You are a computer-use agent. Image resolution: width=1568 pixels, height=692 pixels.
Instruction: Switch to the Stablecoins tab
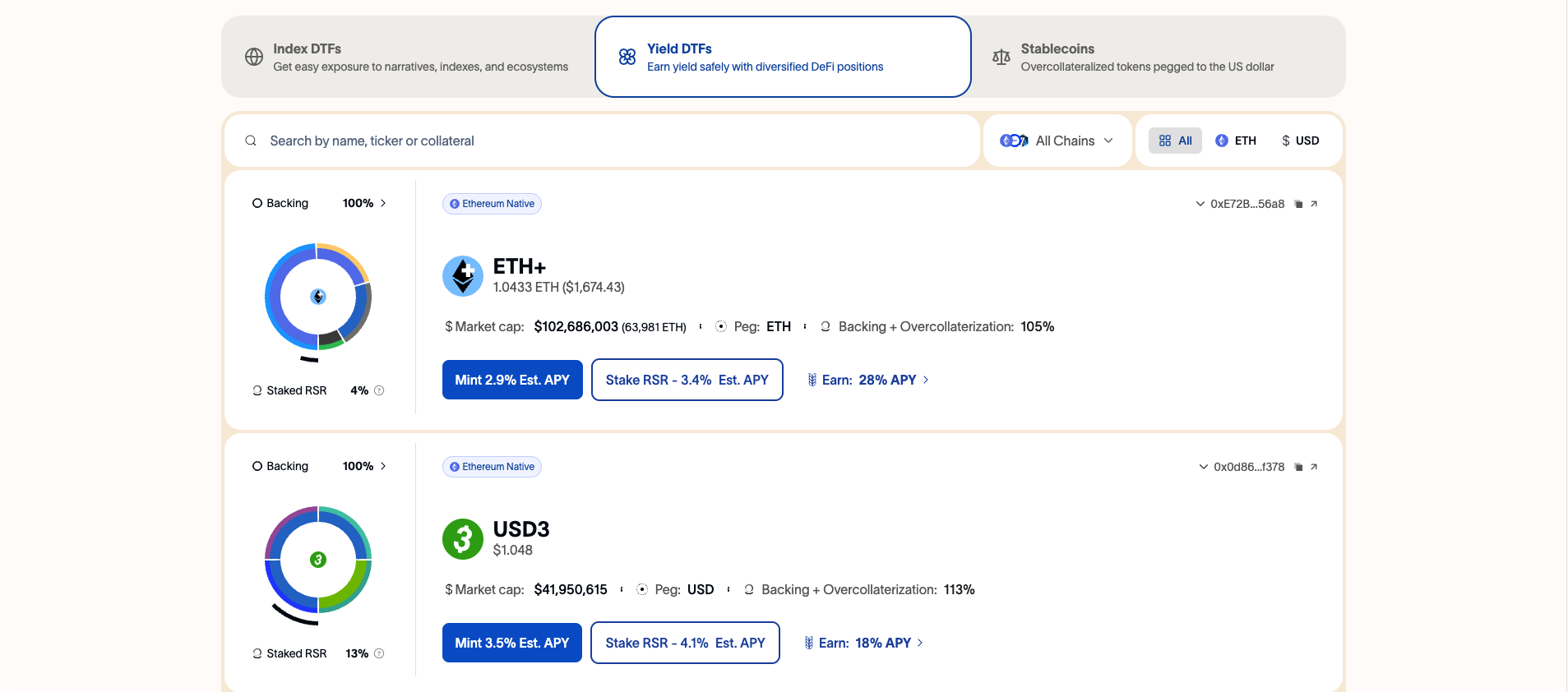1158,57
